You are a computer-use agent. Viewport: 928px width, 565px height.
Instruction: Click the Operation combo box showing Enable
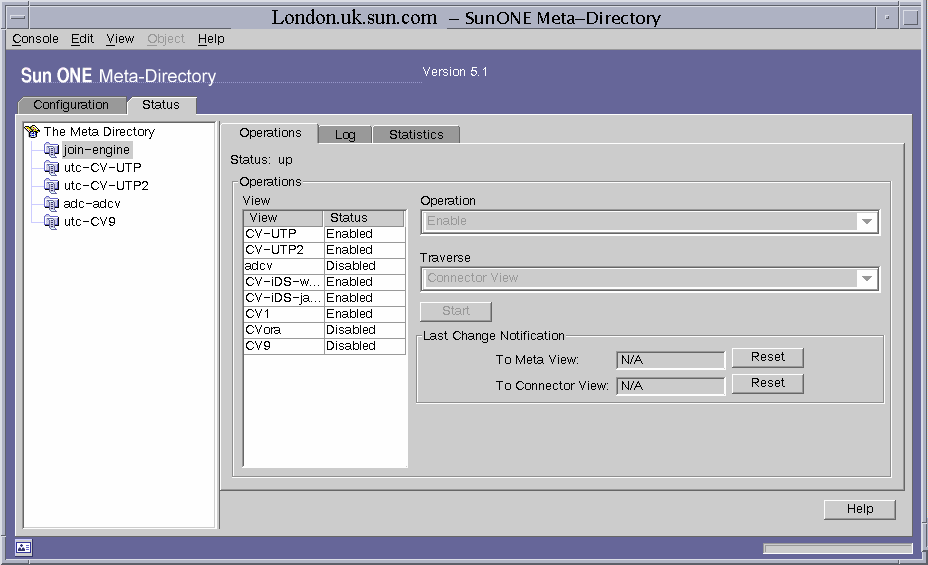[x=650, y=222]
